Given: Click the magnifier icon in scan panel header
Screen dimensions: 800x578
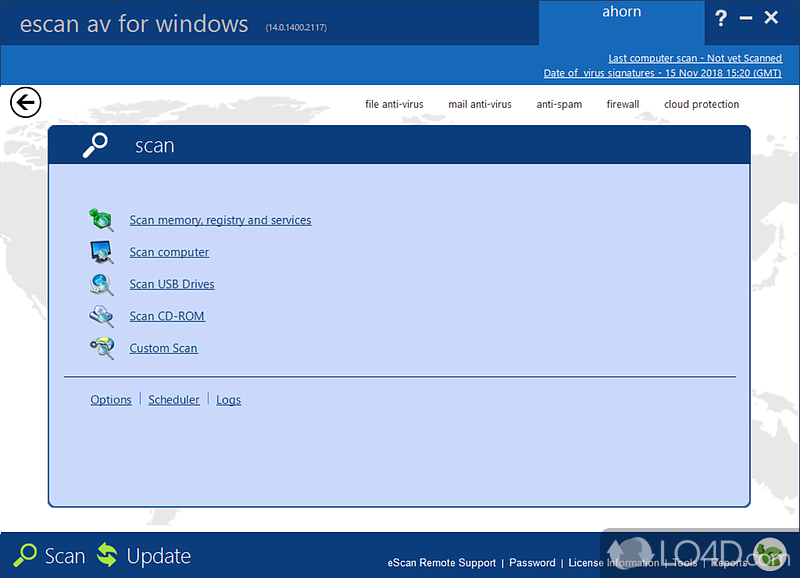Looking at the screenshot, I should pos(95,145).
